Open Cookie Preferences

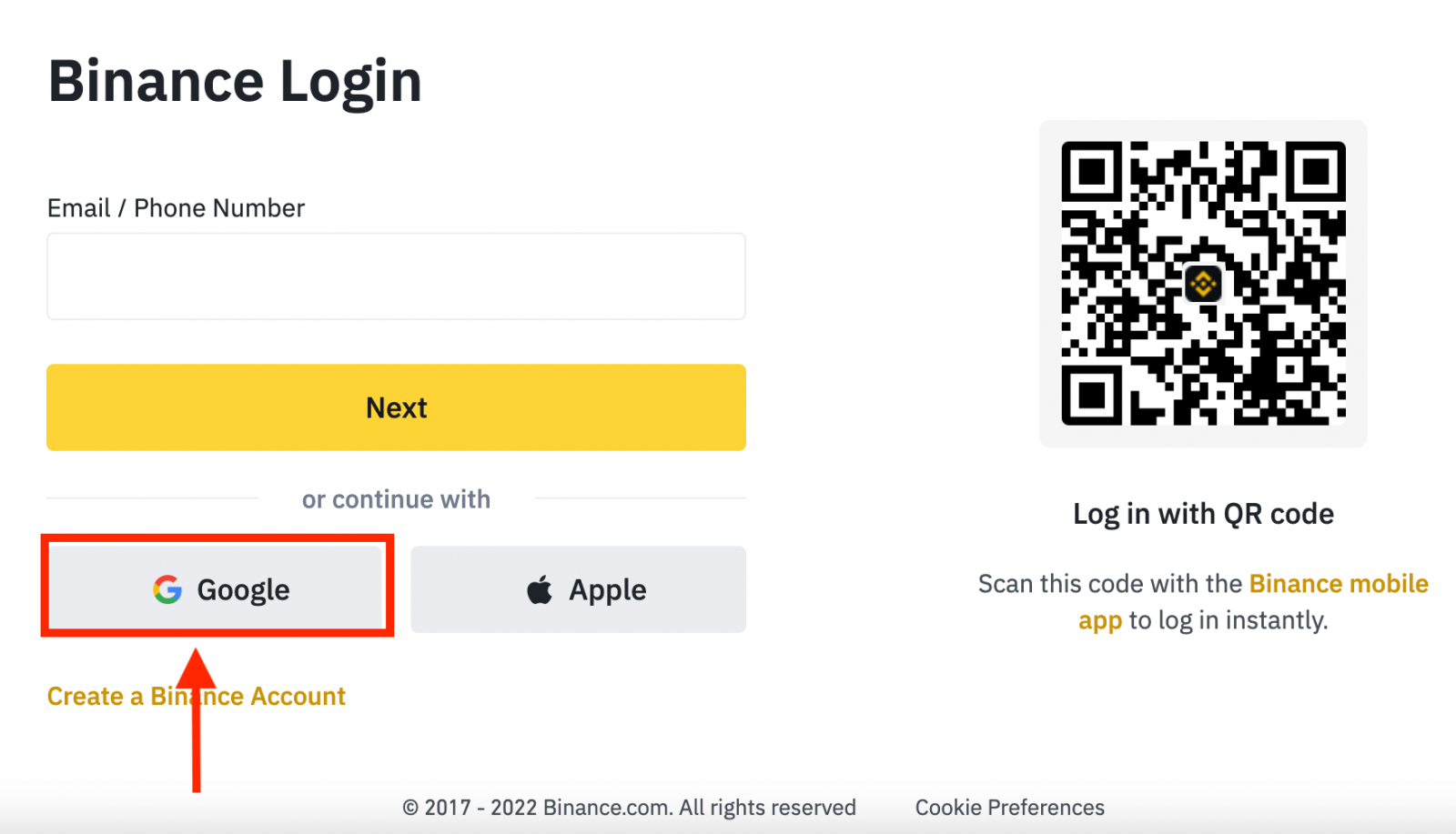pyautogui.click(x=1009, y=807)
